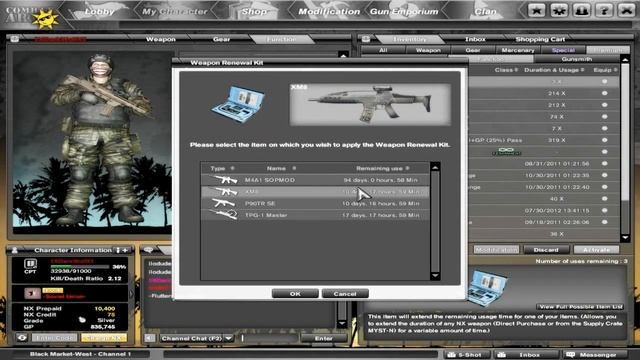Screen dimensions: 640x360
Task: Click the XM8 weapon preview image
Action: tap(370, 104)
